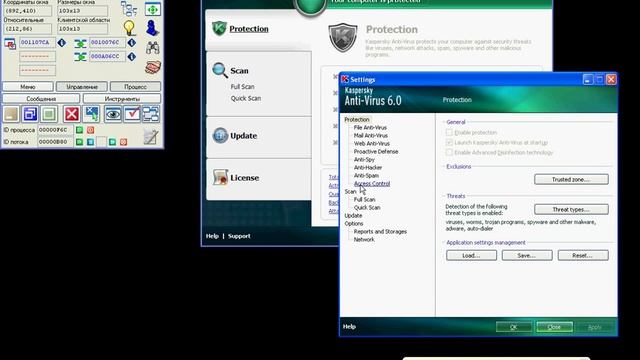The image size is (640, 360).
Task: Click the Threat types... button
Action: click(x=571, y=209)
